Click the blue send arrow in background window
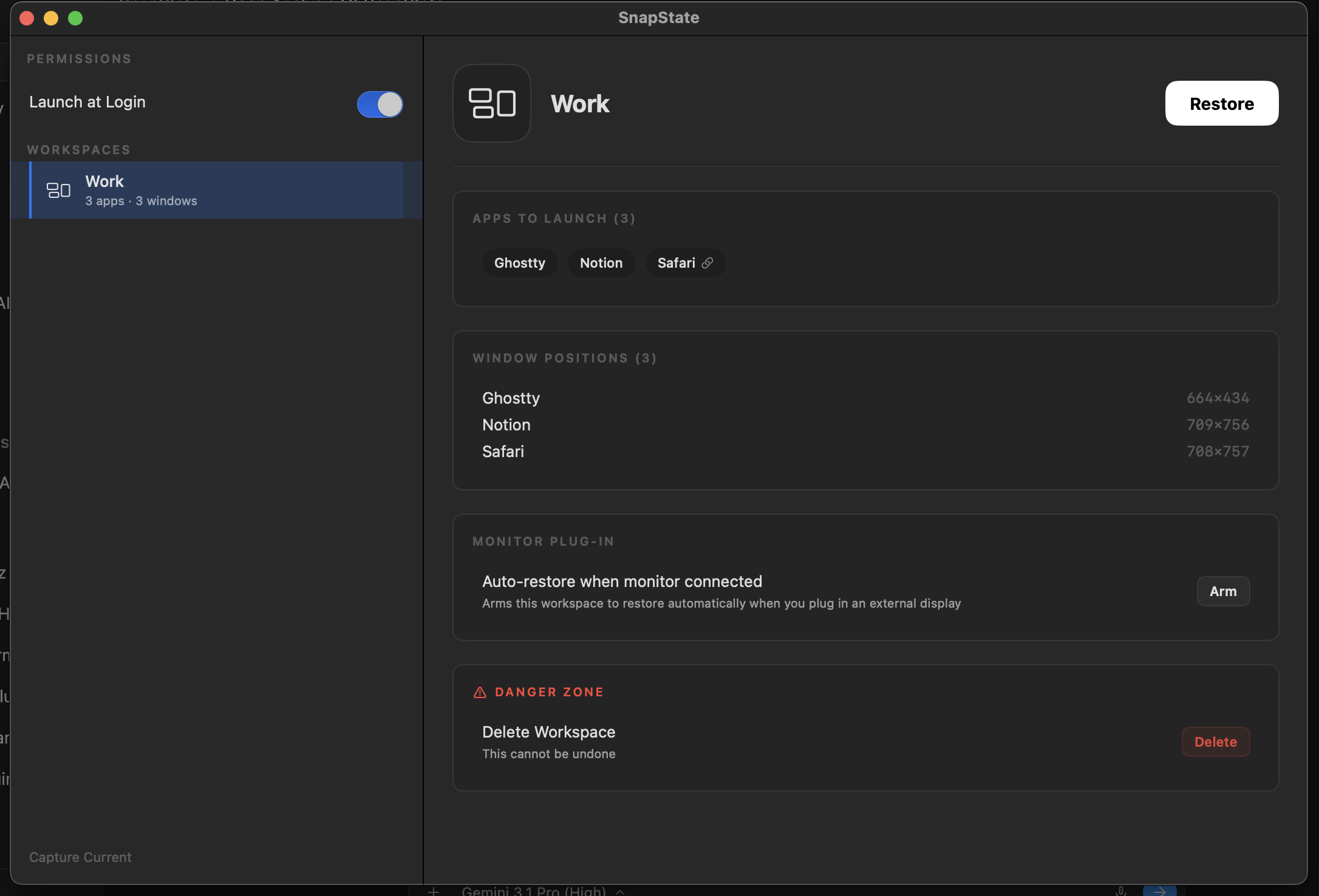 click(1159, 891)
